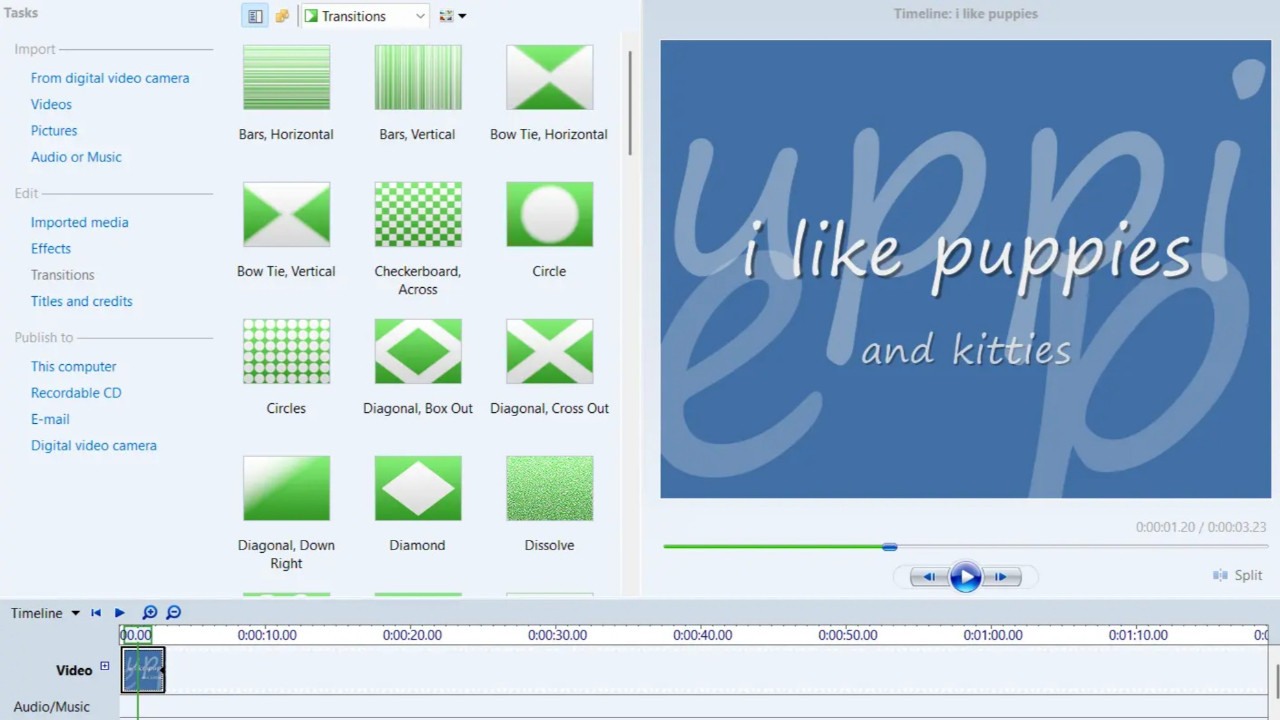Open Imported media collection
The image size is (1280, 720).
click(80, 222)
